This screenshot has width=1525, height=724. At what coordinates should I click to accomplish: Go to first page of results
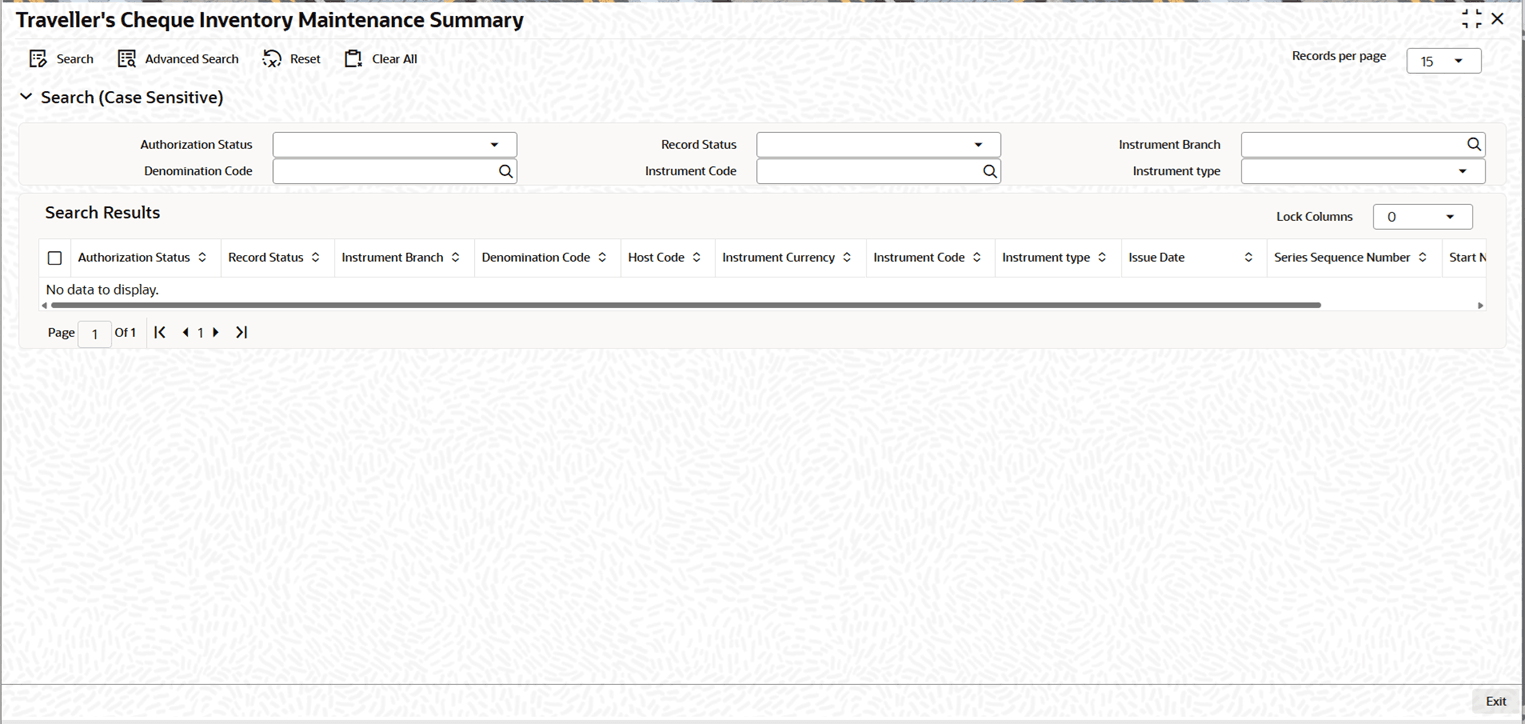click(160, 332)
